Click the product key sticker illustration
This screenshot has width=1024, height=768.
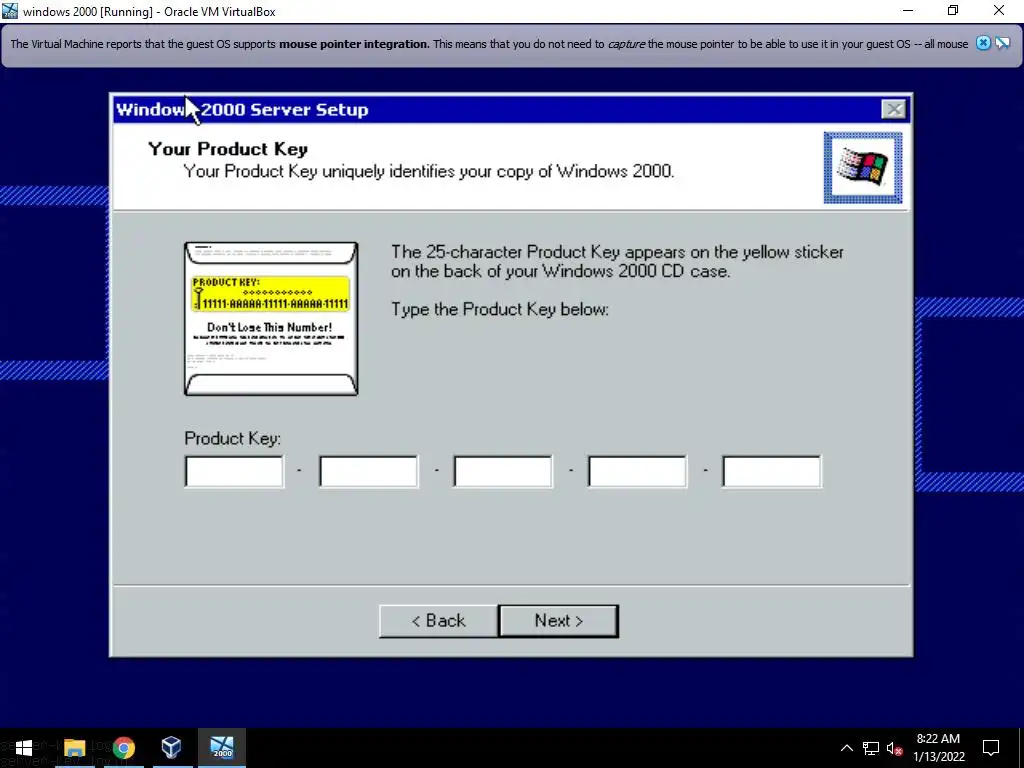tap(271, 319)
